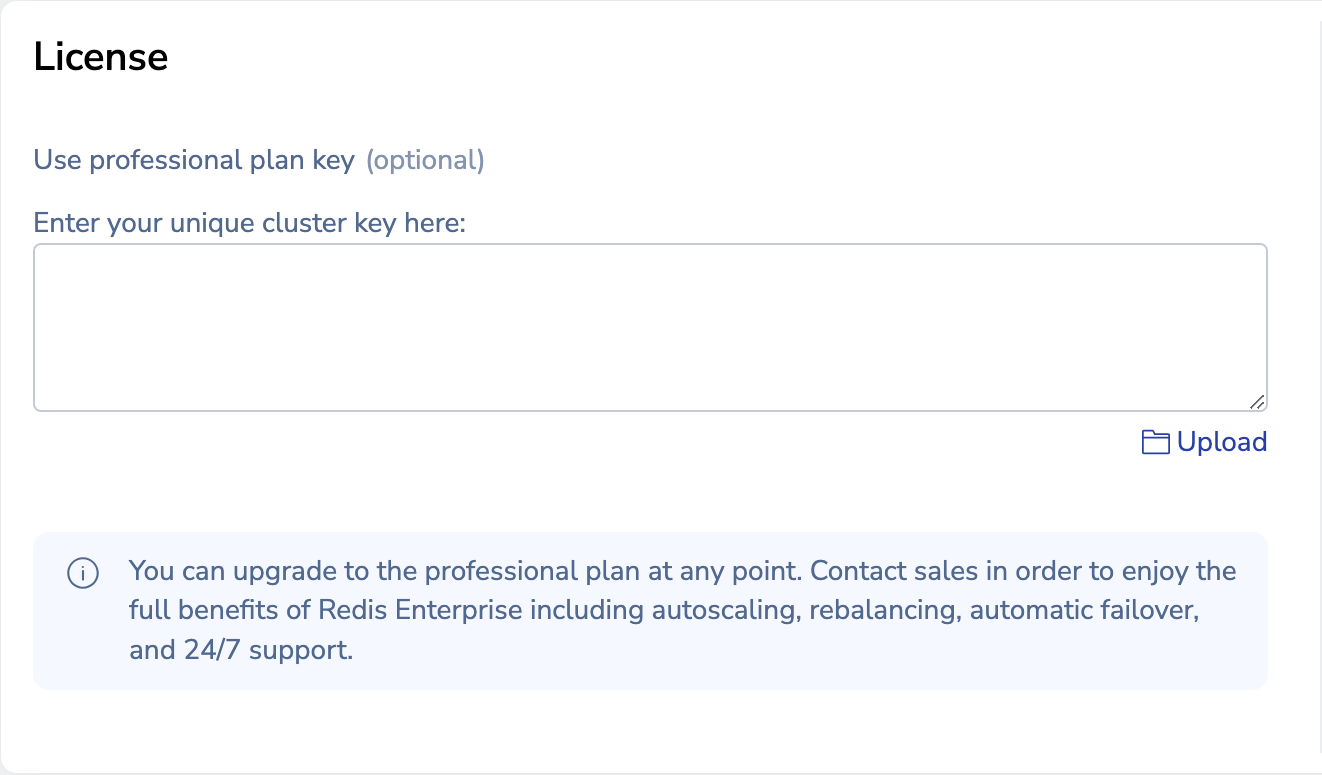1322x775 pixels.
Task: Open the '(optional)' disclosure text
Action: coord(426,160)
